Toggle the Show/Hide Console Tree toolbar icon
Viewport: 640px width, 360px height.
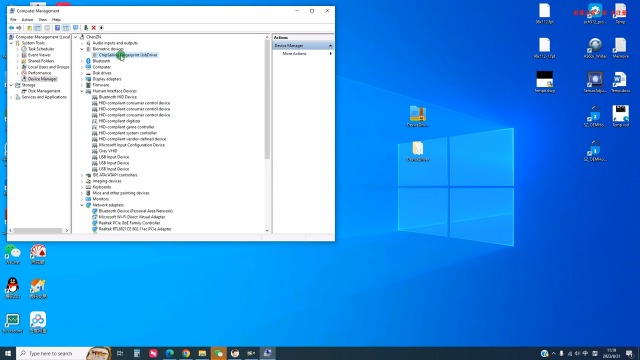[x=38, y=28]
